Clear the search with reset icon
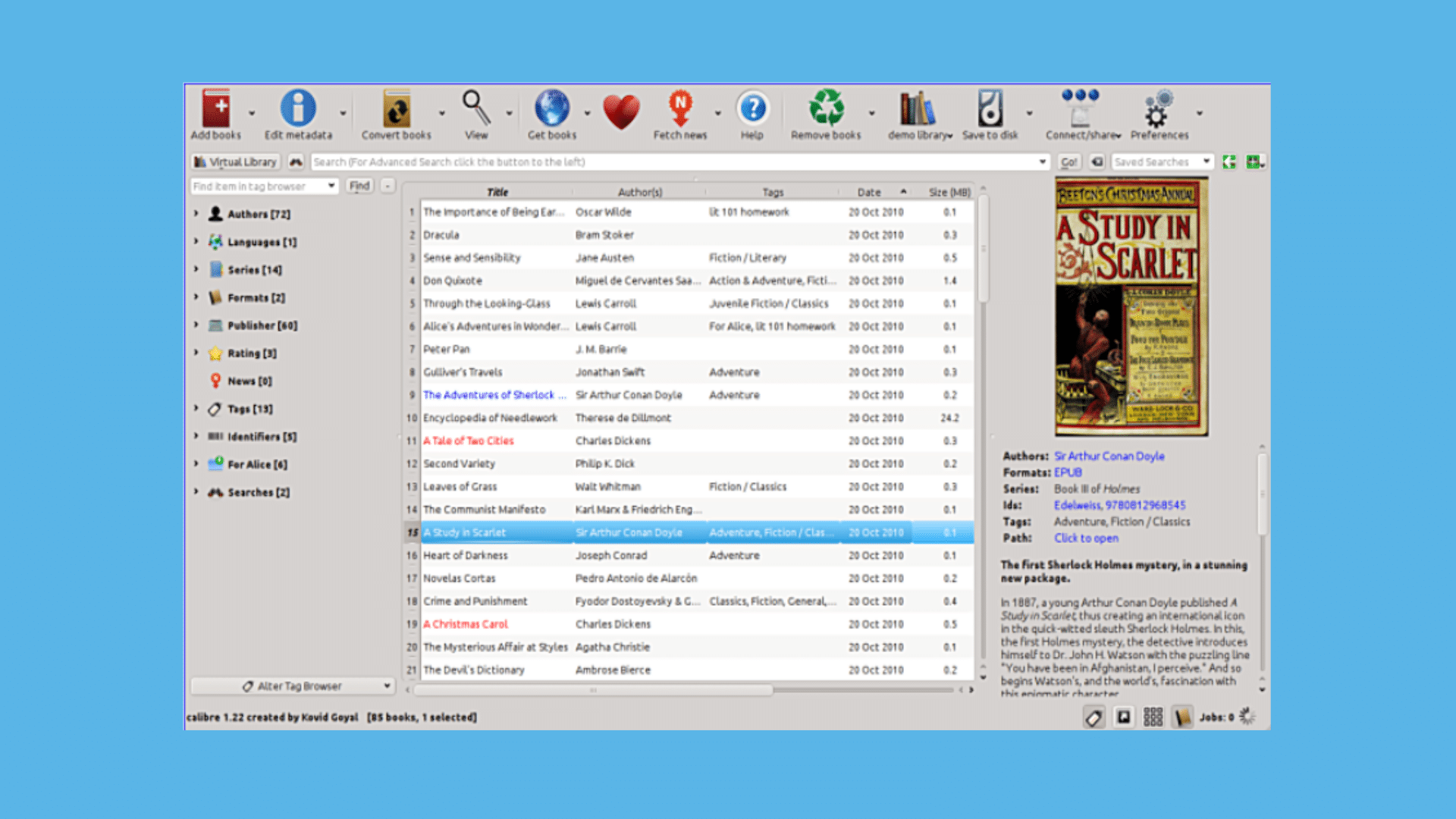 pos(1097,162)
